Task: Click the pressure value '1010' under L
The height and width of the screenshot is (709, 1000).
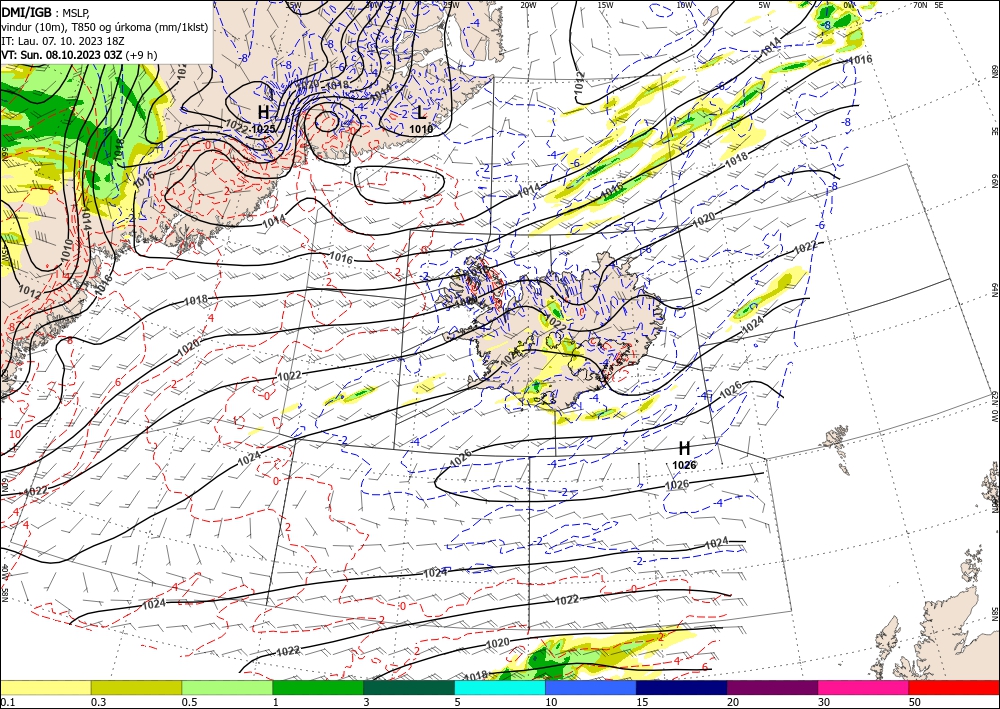Action: pyautogui.click(x=421, y=129)
